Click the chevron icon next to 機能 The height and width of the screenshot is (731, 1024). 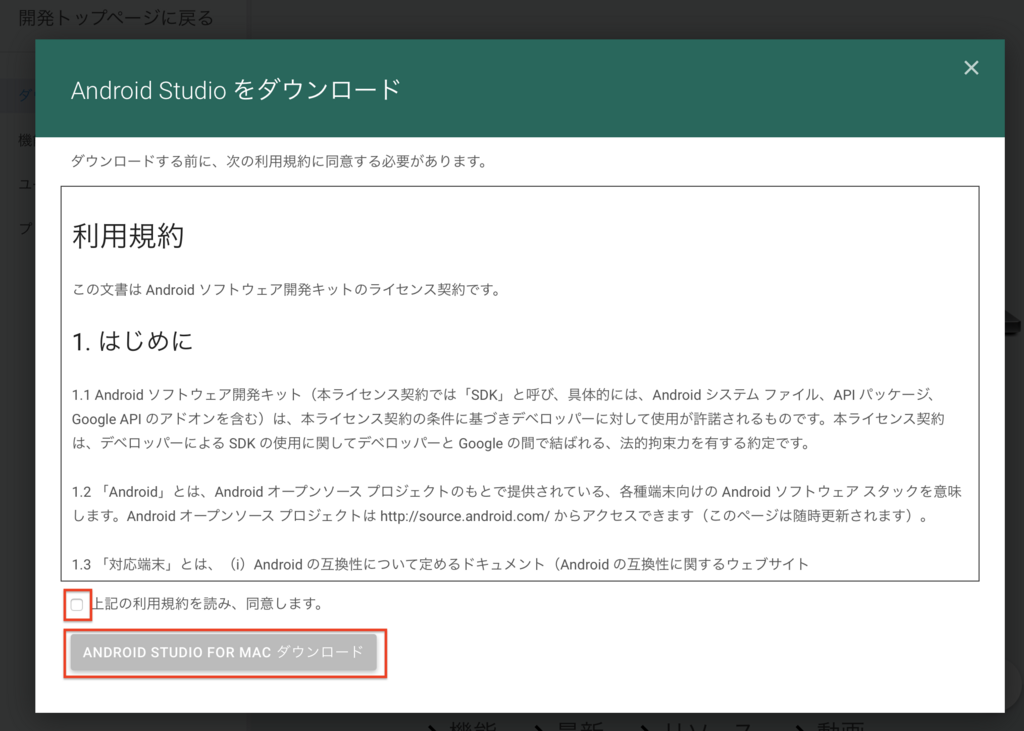click(x=432, y=727)
